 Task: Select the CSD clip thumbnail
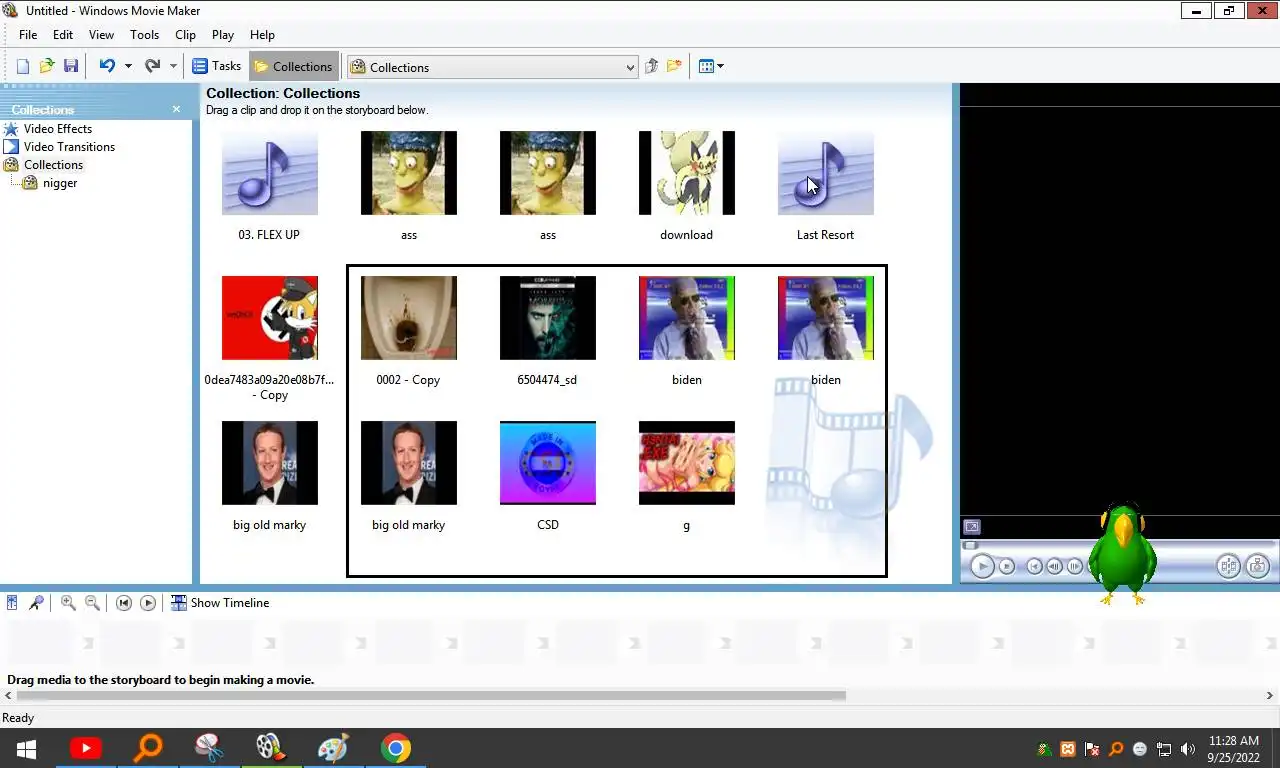pos(548,463)
